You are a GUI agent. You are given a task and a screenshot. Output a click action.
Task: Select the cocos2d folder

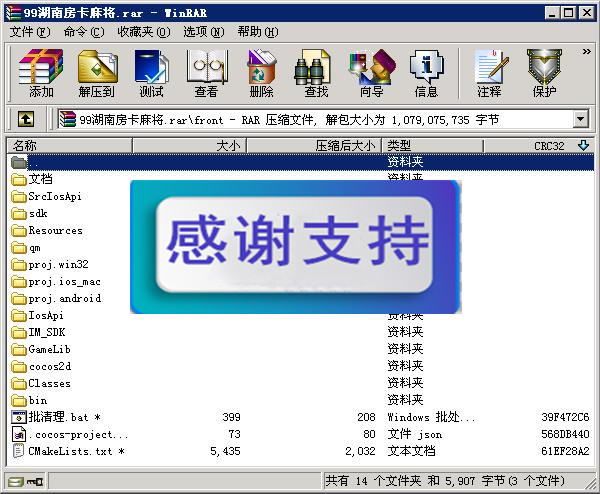tap(41, 367)
